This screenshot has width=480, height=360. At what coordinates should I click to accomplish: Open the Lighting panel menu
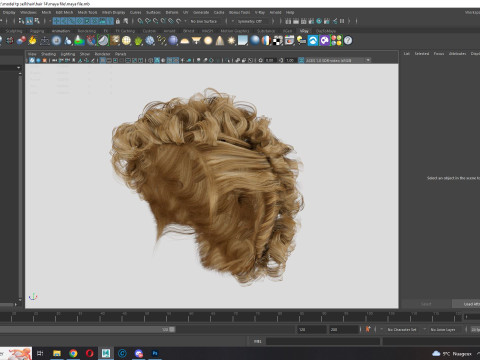[x=68, y=54]
